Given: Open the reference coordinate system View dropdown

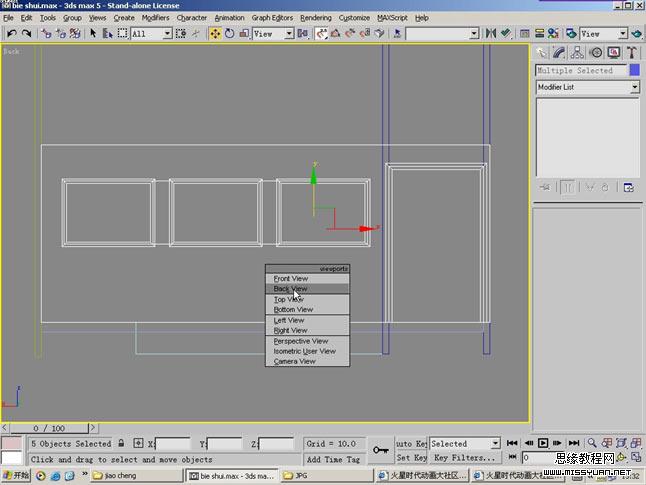Looking at the screenshot, I should (x=273, y=33).
